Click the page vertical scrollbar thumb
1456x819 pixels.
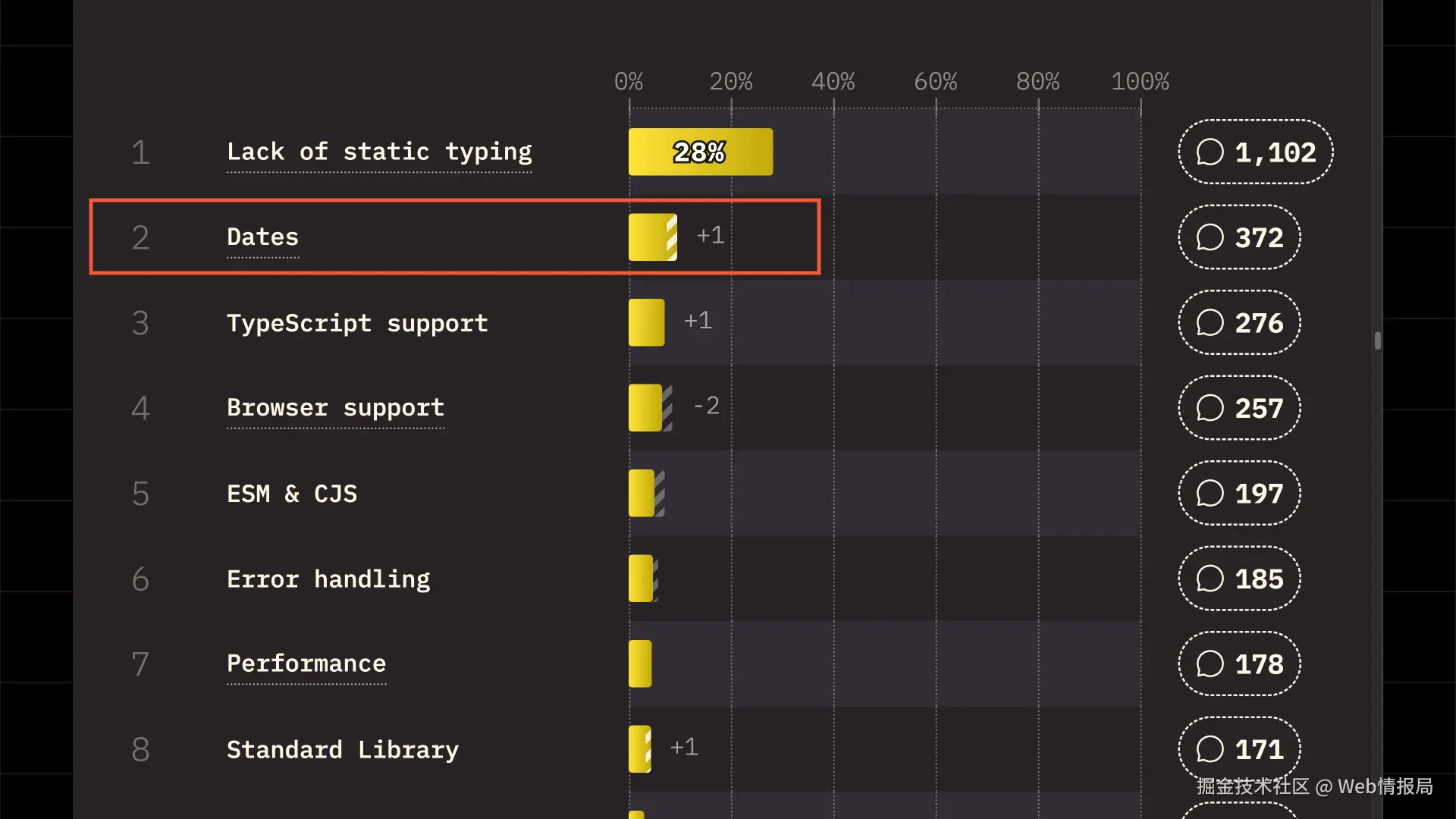click(1377, 340)
